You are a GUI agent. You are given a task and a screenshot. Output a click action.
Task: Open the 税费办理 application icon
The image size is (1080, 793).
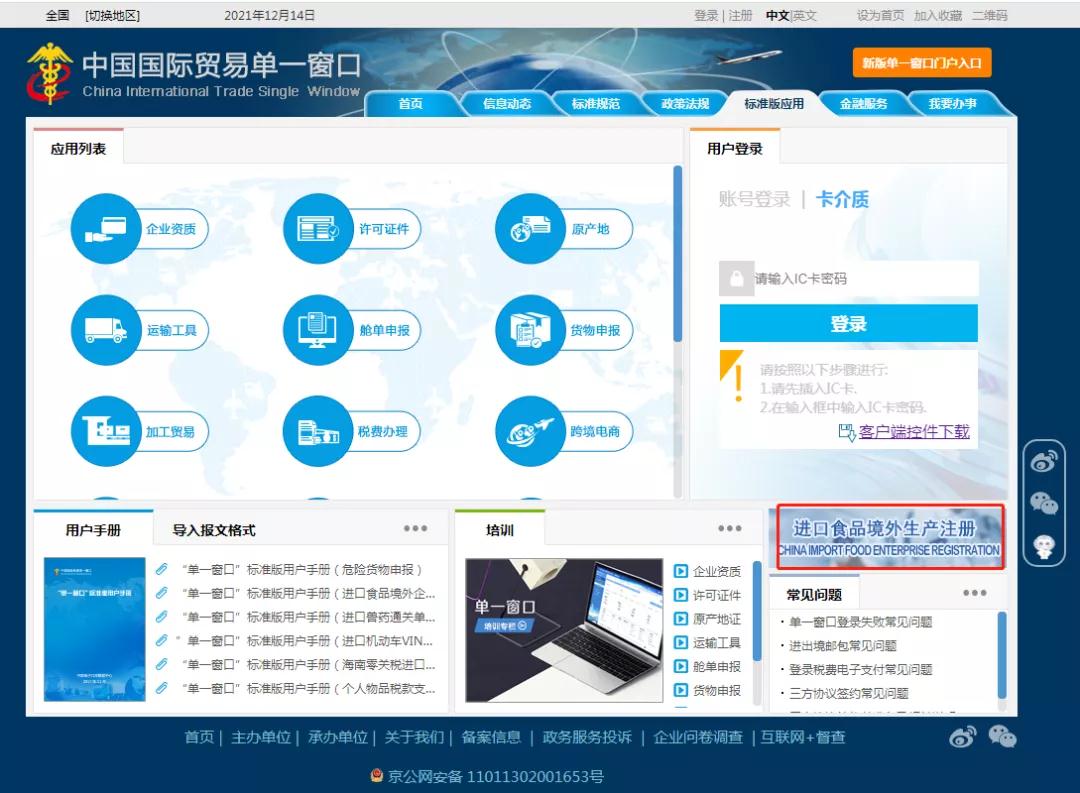(x=318, y=431)
